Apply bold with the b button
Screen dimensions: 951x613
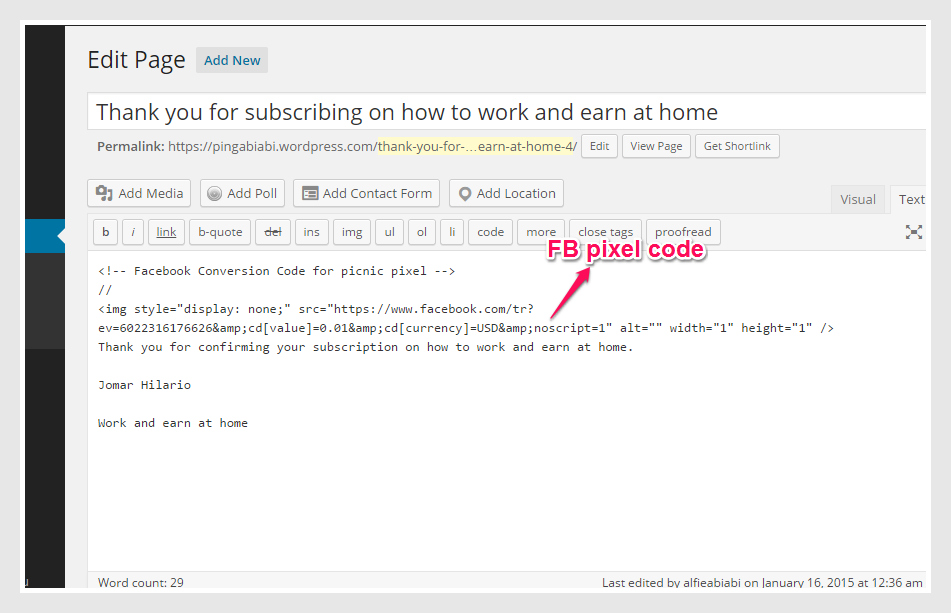point(106,232)
